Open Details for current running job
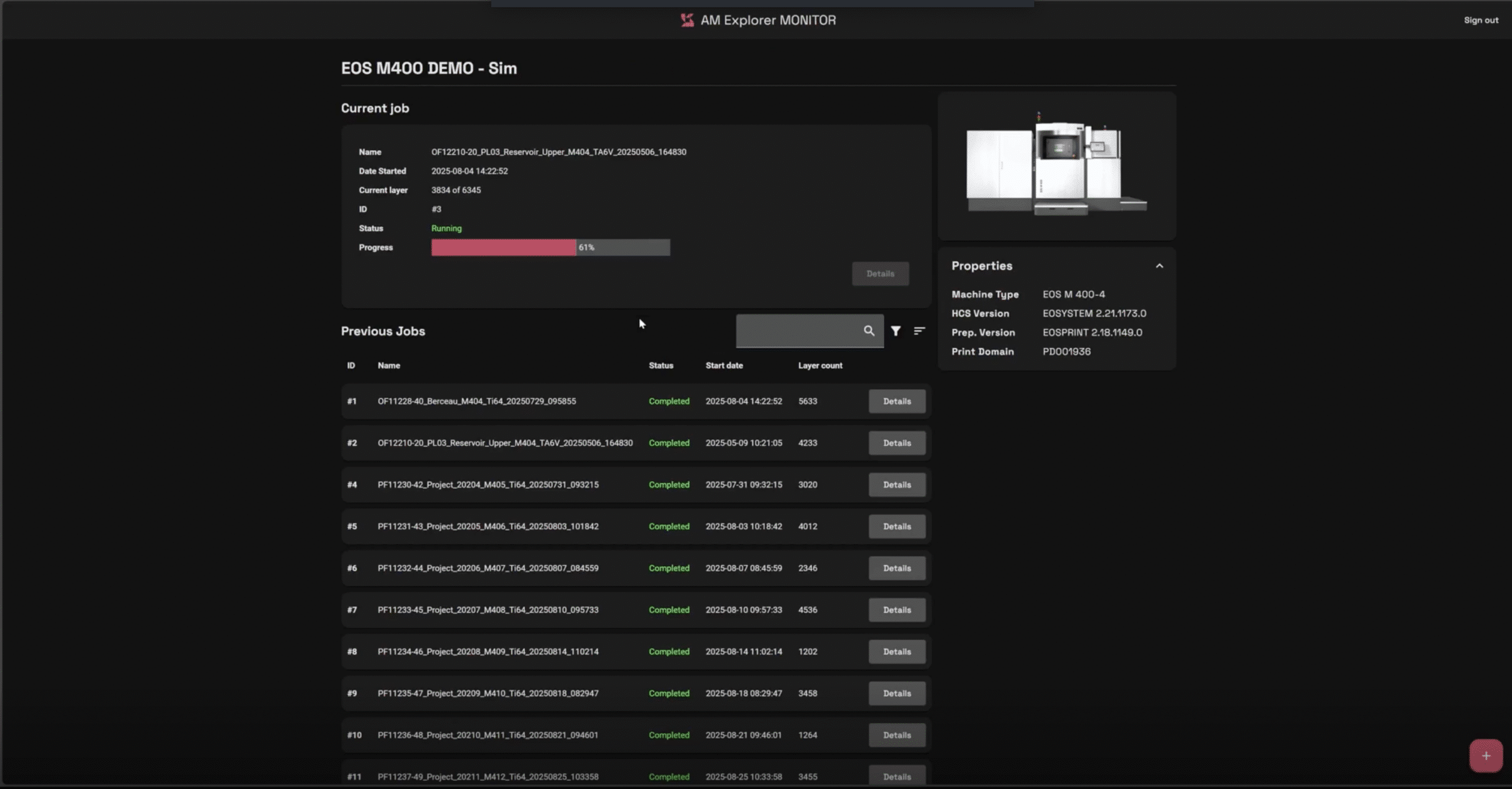Image resolution: width=1512 pixels, height=789 pixels. coord(880,273)
